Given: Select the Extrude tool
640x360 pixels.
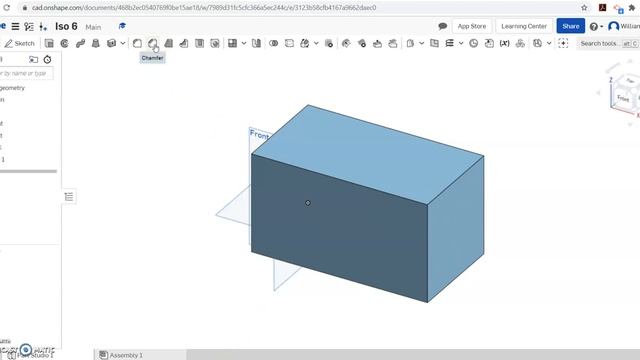Looking at the screenshot, I should click(x=49, y=43).
